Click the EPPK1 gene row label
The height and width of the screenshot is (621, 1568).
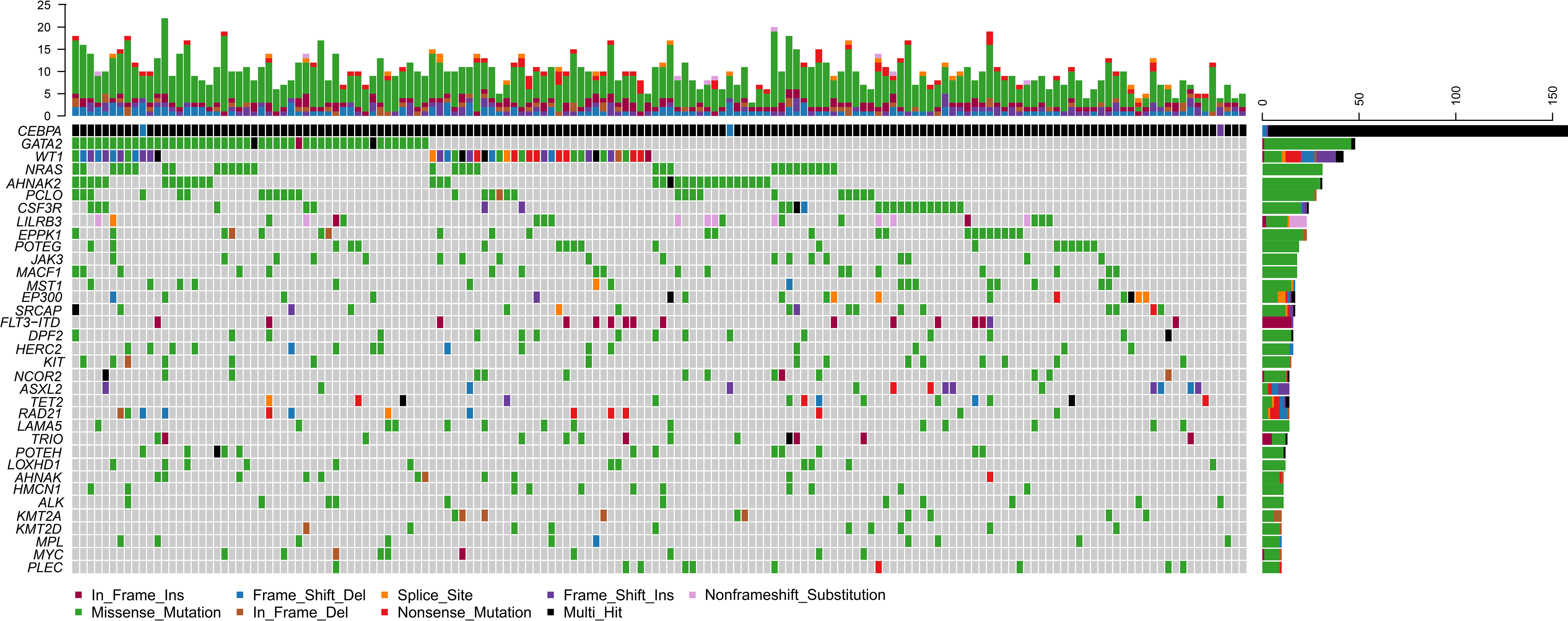(x=39, y=235)
